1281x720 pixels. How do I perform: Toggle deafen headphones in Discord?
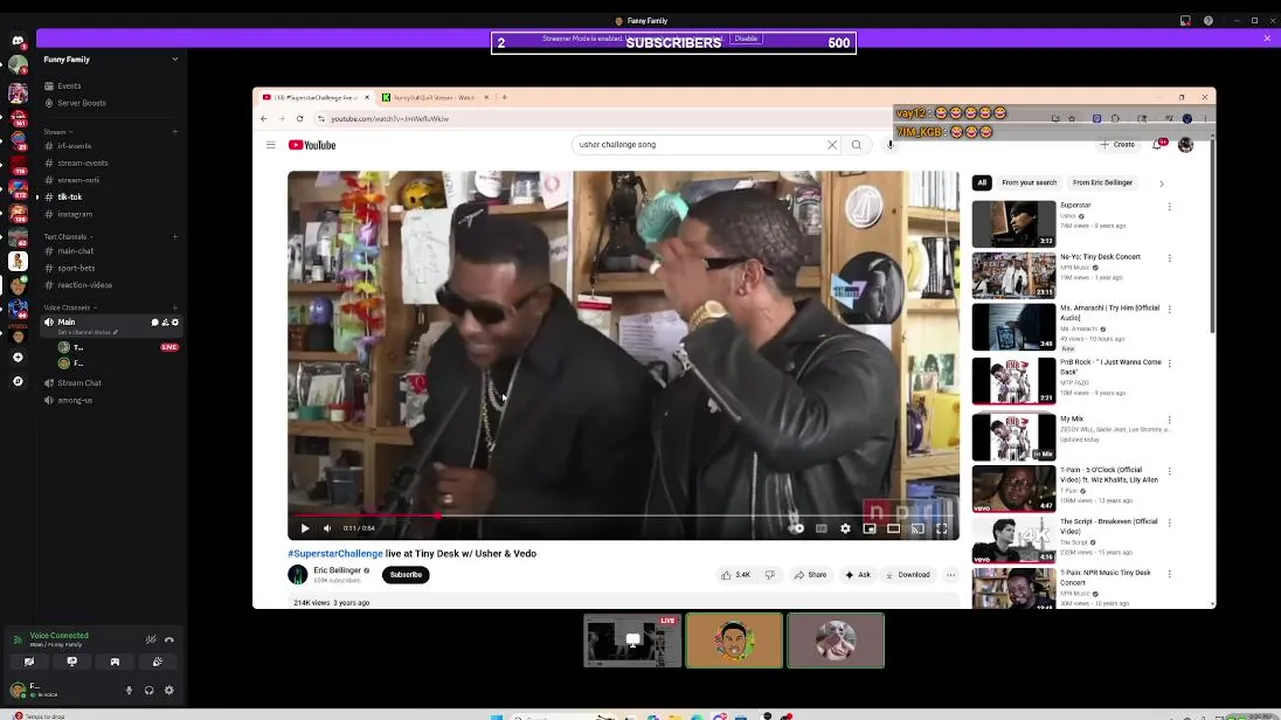(149, 690)
